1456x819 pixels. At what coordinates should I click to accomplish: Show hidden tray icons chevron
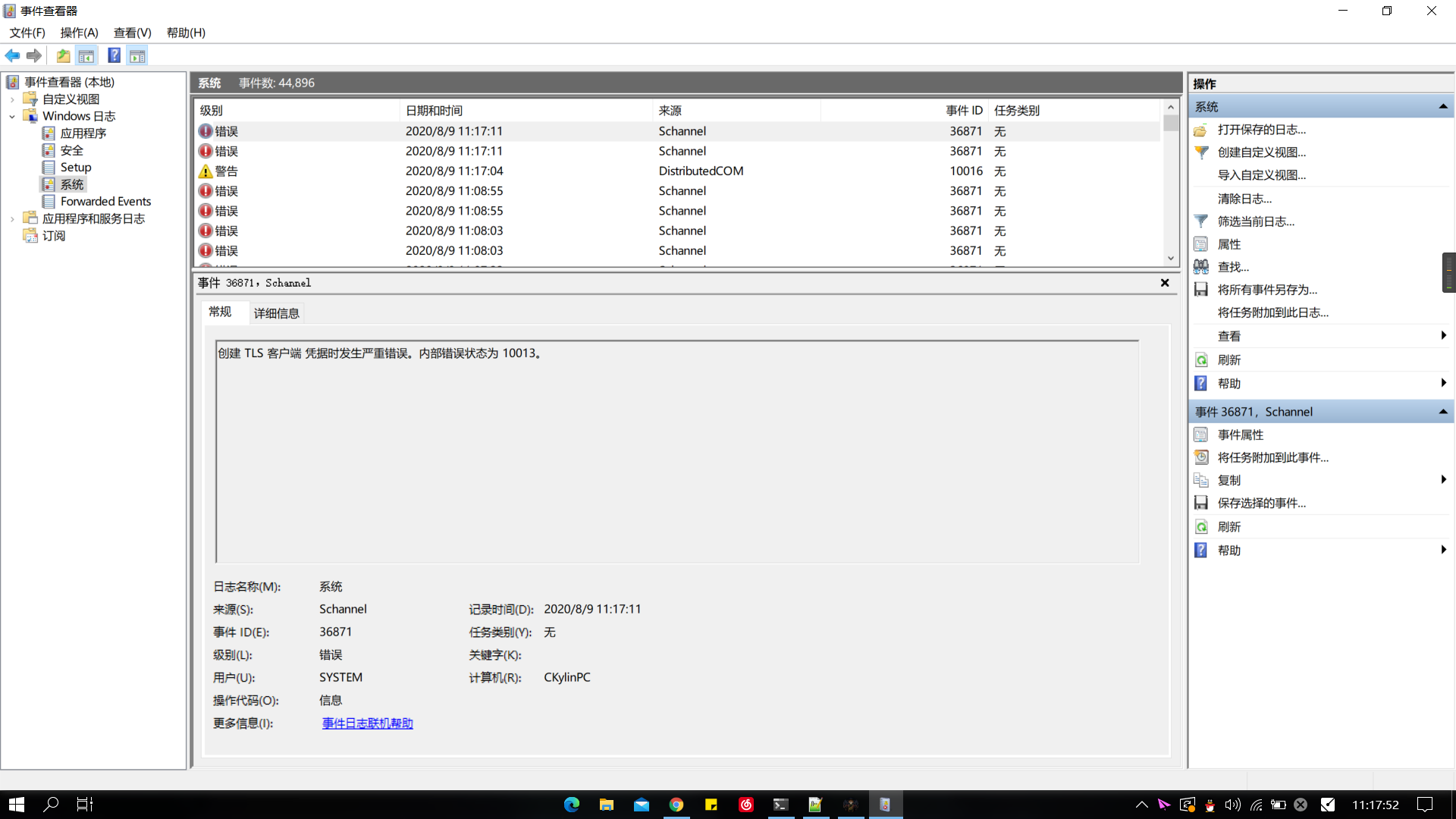click(1141, 805)
